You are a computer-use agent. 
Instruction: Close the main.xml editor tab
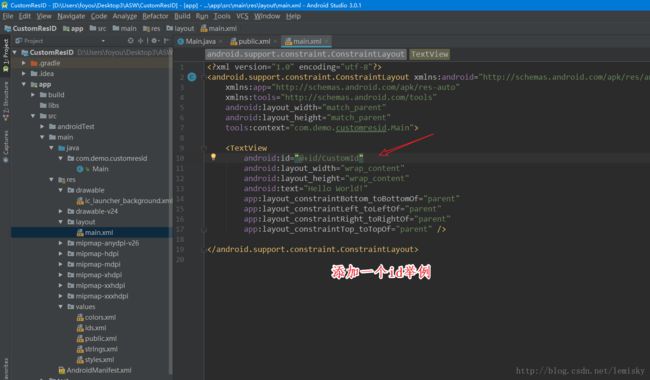tap(327, 41)
